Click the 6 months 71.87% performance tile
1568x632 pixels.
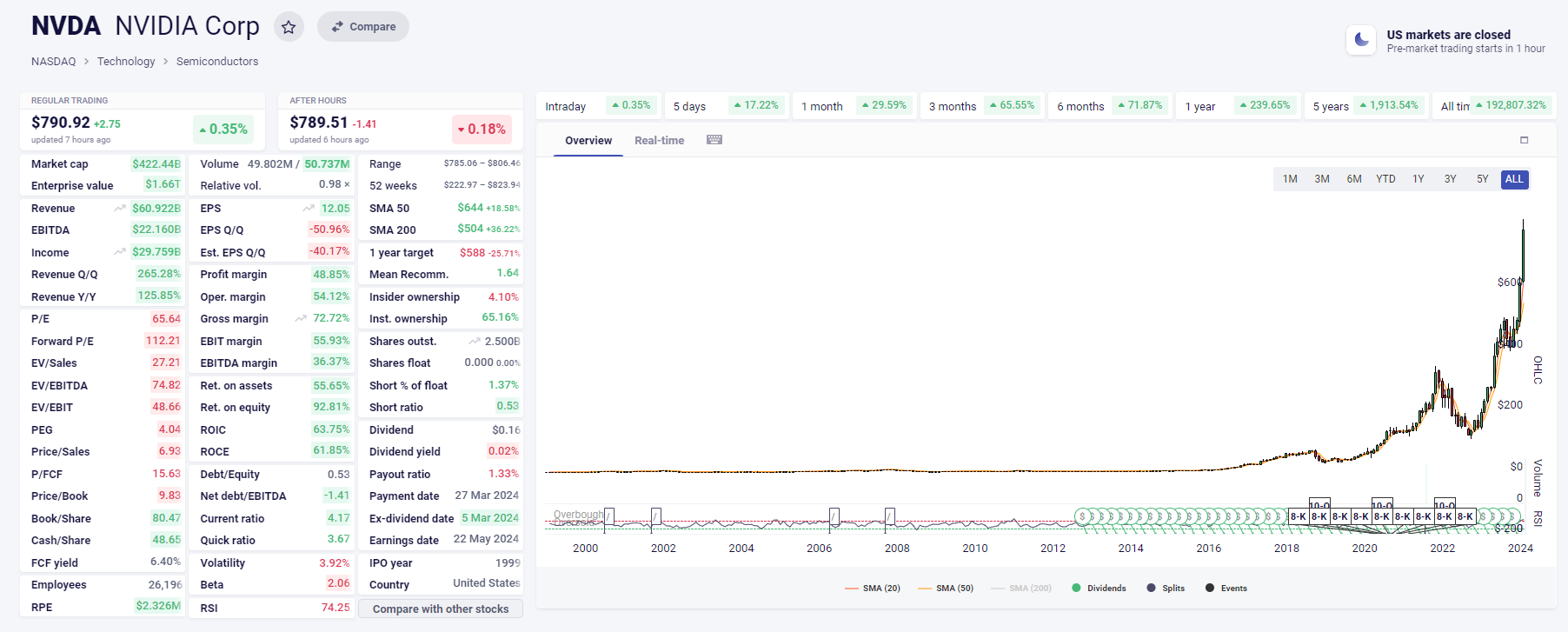pos(1110,106)
